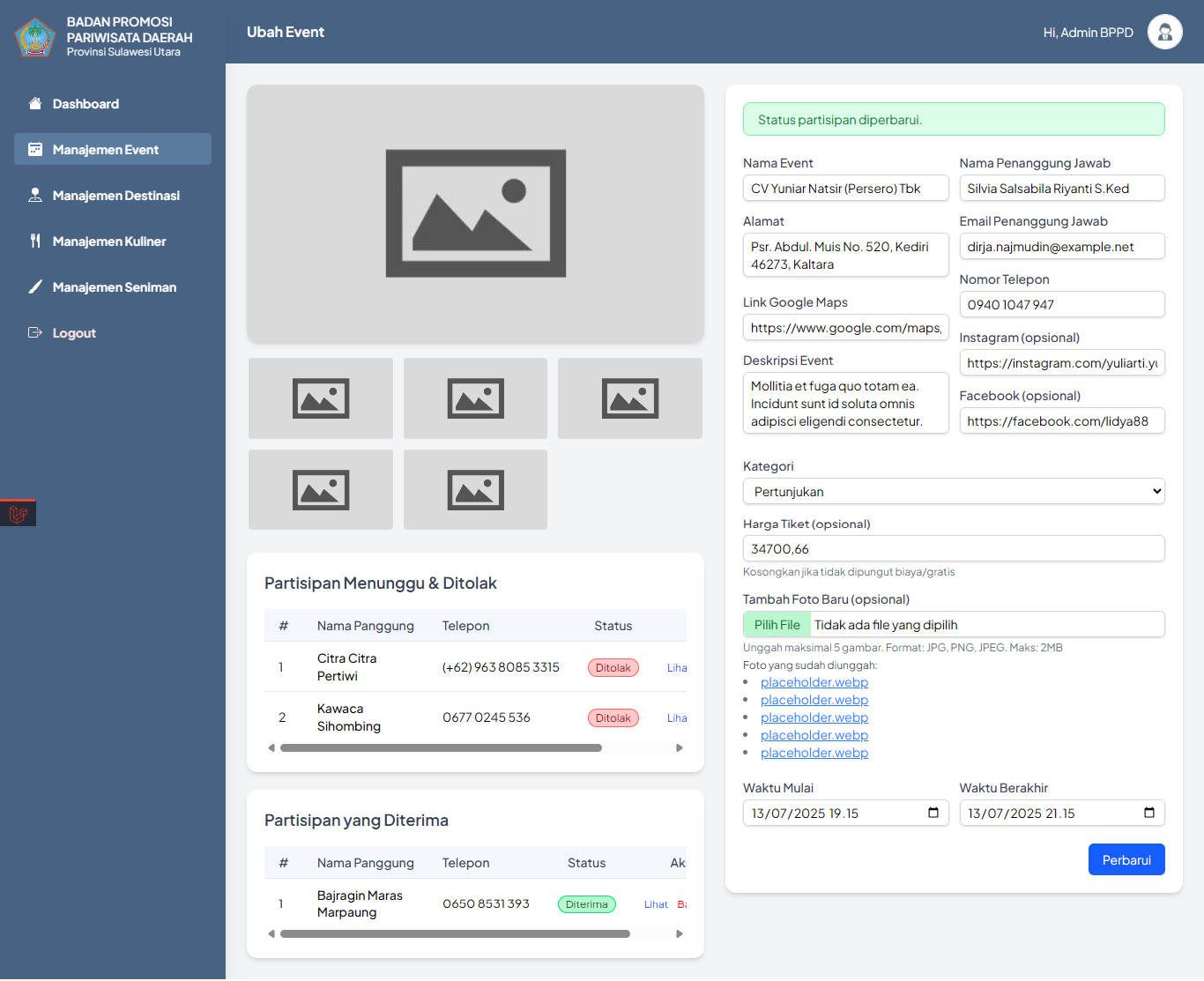Viewport: 1204px width, 981px height.
Task: Select the second small photo thumbnail in top row
Action: tap(475, 398)
